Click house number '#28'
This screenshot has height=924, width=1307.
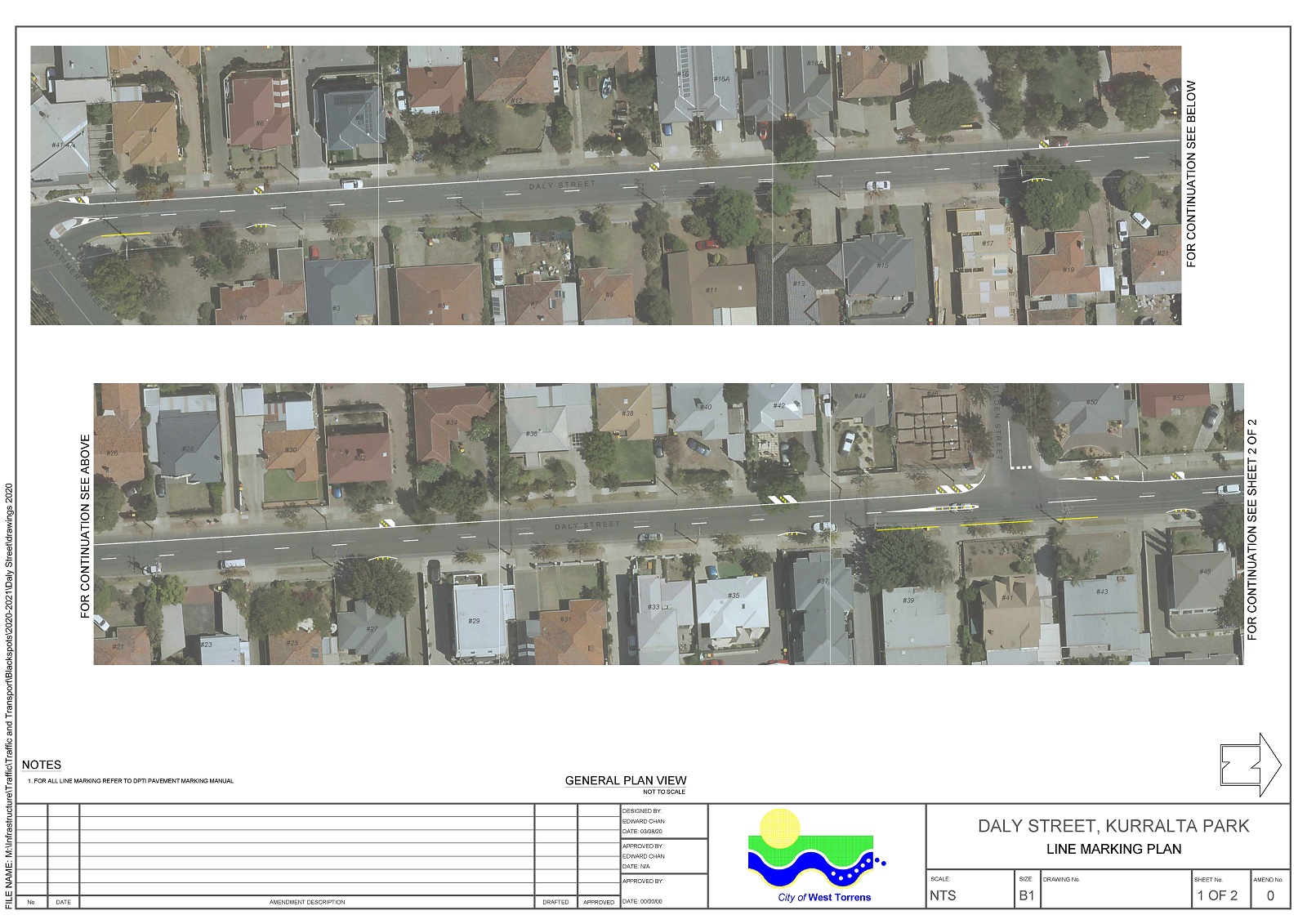188,449
